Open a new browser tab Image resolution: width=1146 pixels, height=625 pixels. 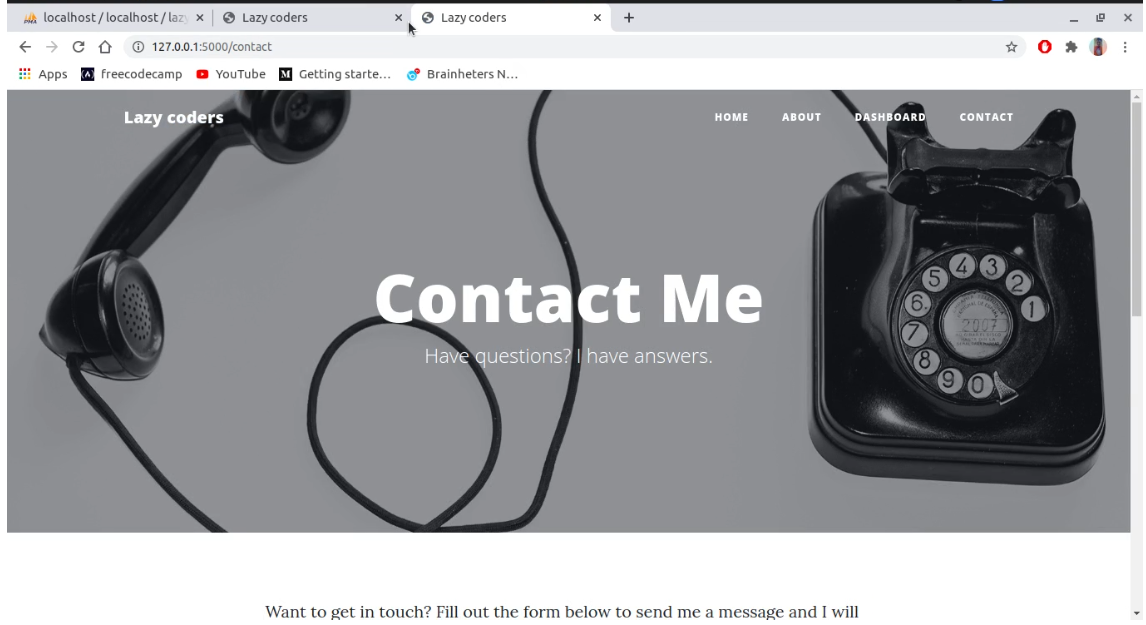(x=629, y=18)
